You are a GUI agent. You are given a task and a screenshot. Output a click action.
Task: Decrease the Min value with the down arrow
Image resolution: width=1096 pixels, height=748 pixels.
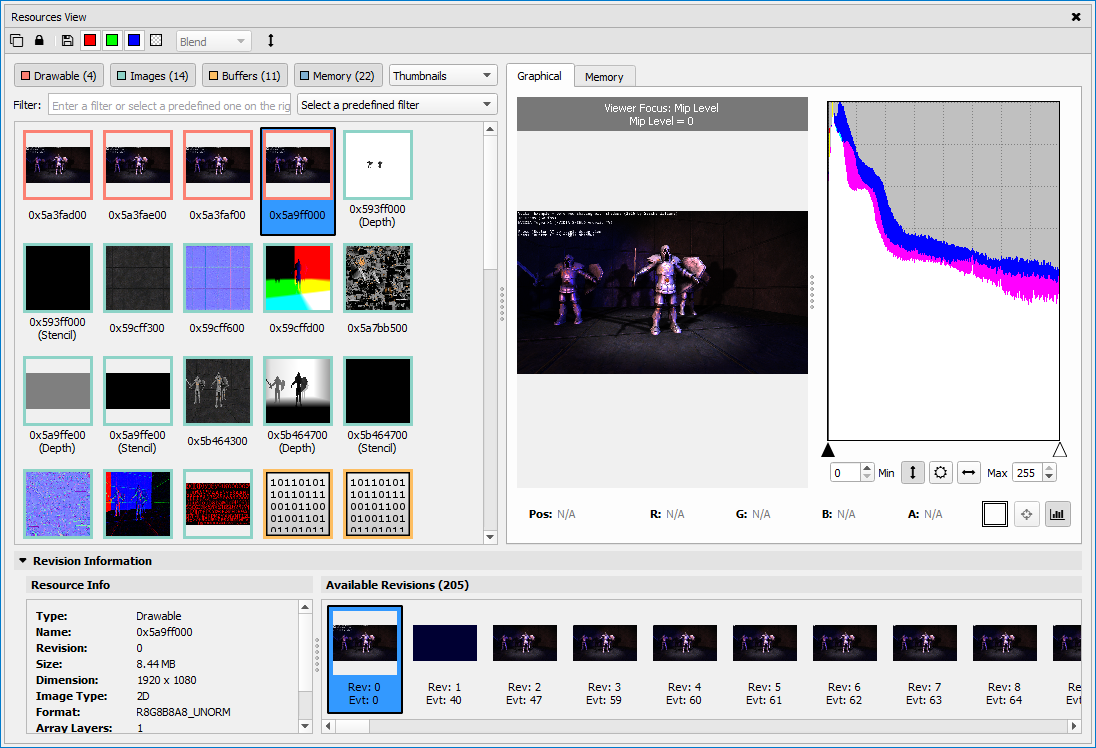pyautogui.click(x=867, y=477)
